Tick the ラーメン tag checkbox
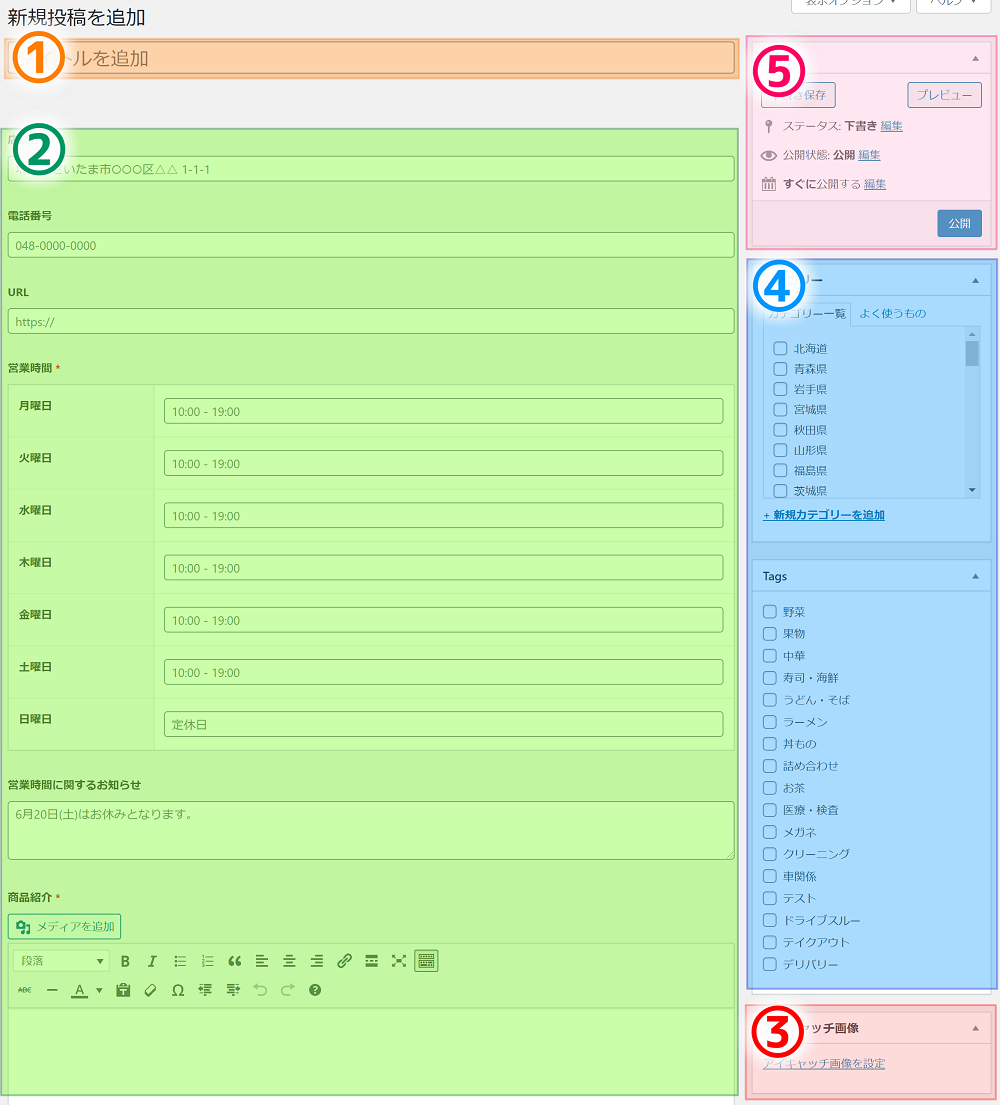This screenshot has height=1105, width=1000. [x=769, y=722]
